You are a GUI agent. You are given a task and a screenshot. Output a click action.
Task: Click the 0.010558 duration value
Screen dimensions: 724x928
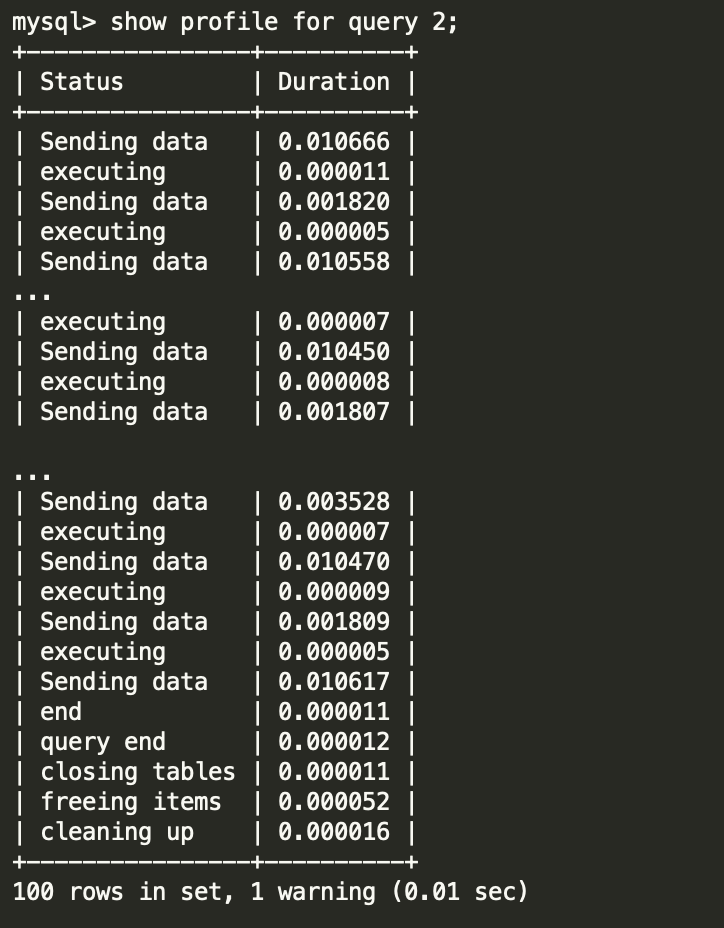tap(333, 262)
